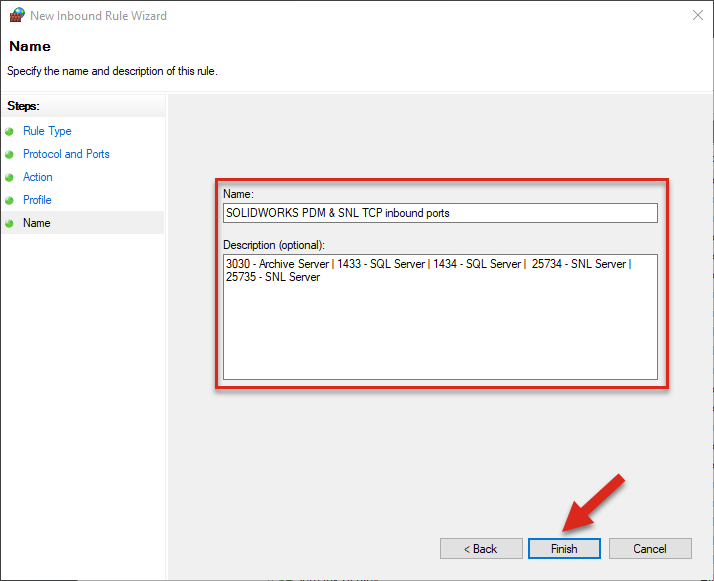The width and height of the screenshot is (714, 581).
Task: Click the Finish button
Action: (x=564, y=549)
